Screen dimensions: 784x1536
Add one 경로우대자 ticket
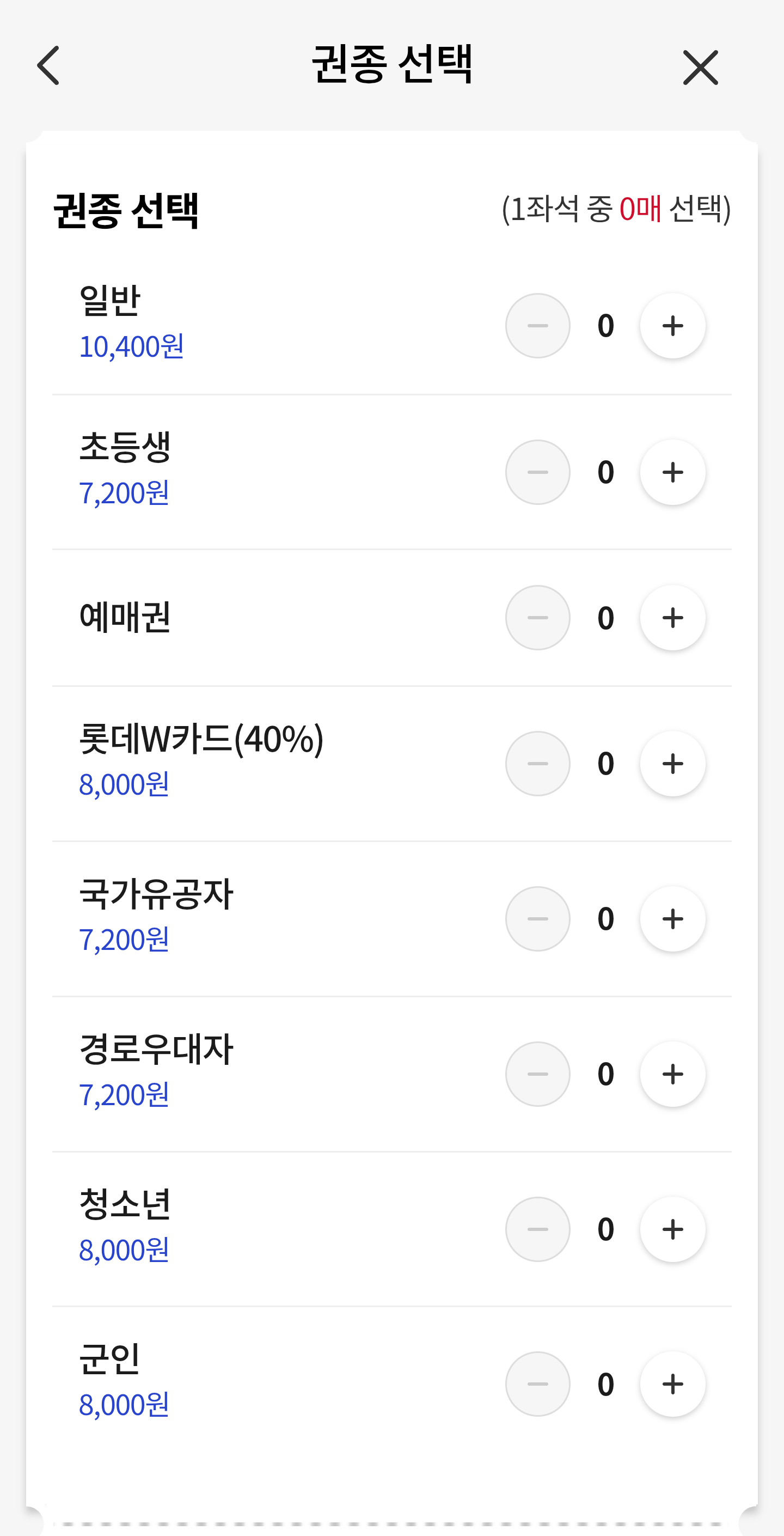672,1074
